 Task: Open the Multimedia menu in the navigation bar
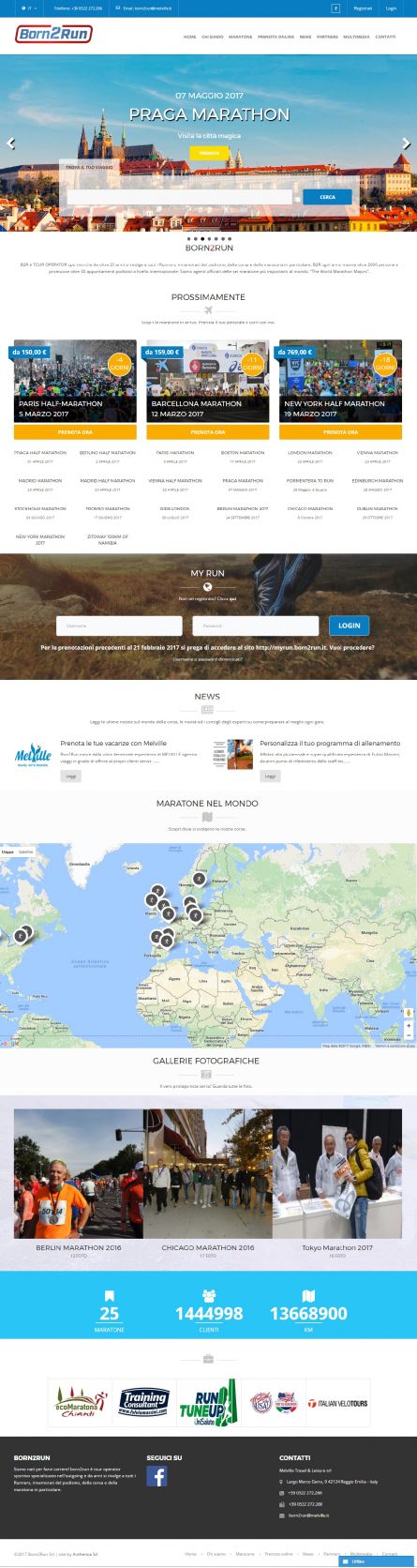[x=355, y=36]
